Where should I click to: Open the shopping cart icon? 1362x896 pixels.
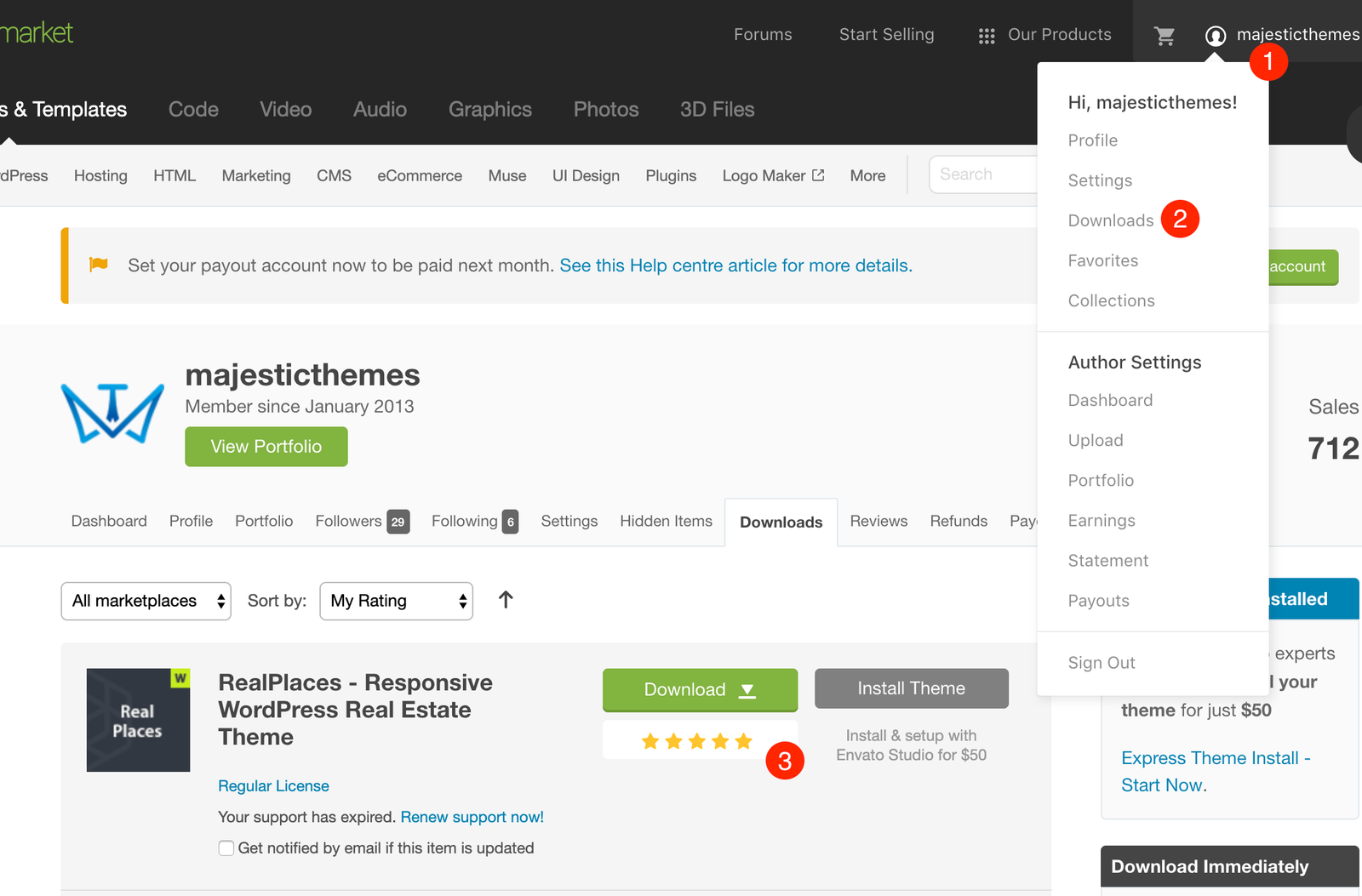coord(1165,36)
